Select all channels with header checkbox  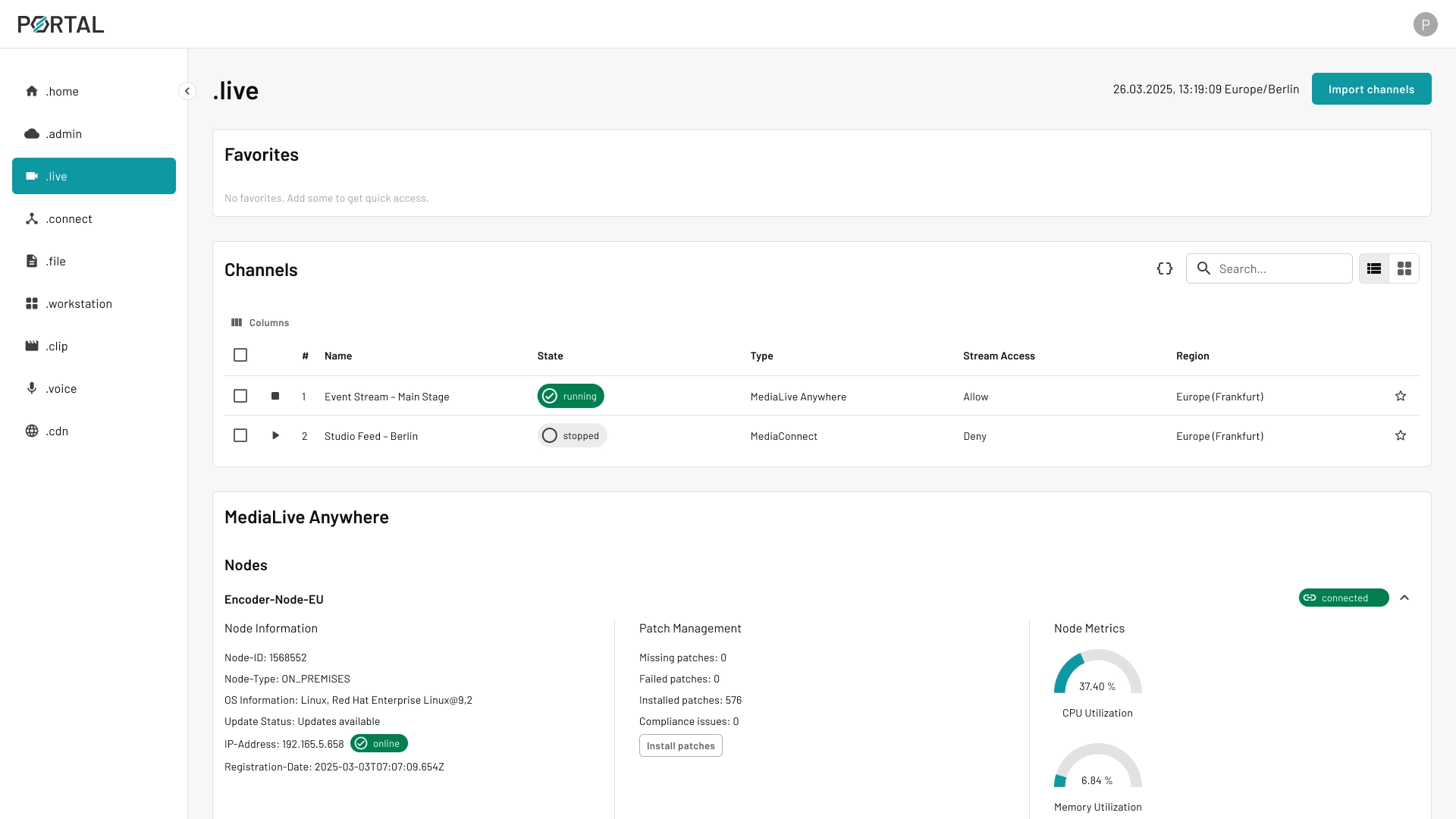[240, 355]
